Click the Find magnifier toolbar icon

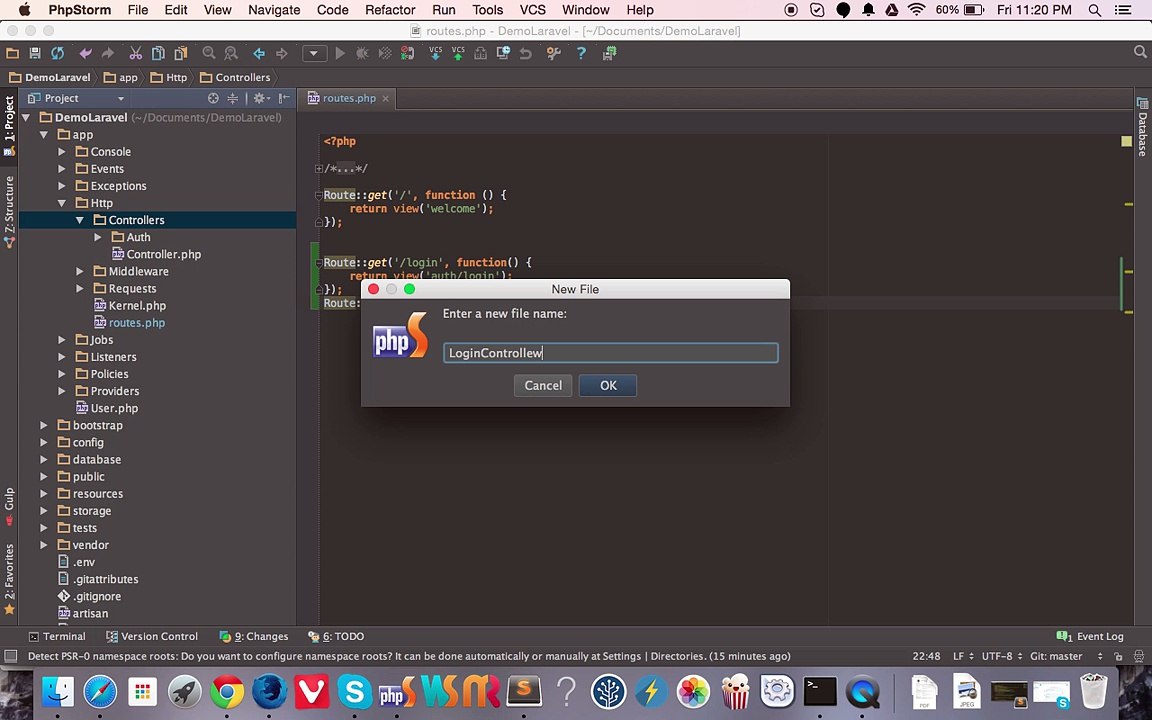pos(209,53)
